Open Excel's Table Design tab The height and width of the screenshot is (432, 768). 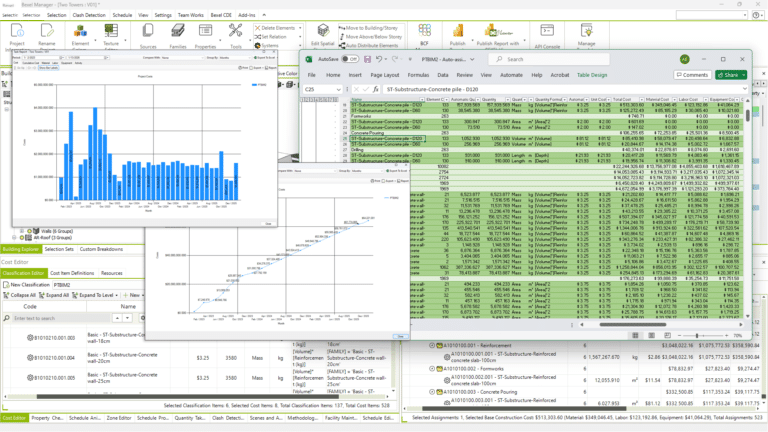point(592,75)
